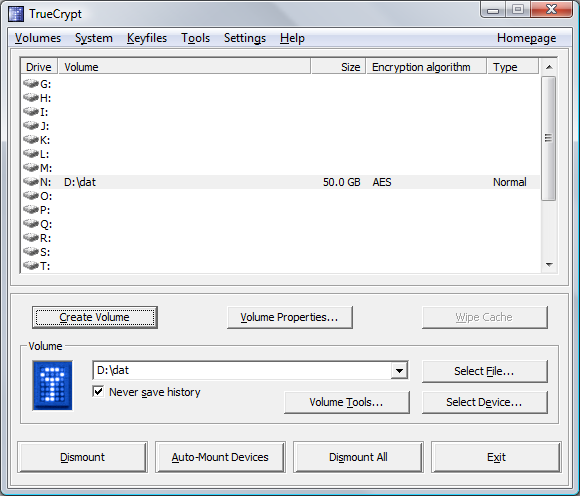
Task: Click the drive icon for M:
Action: (31, 168)
